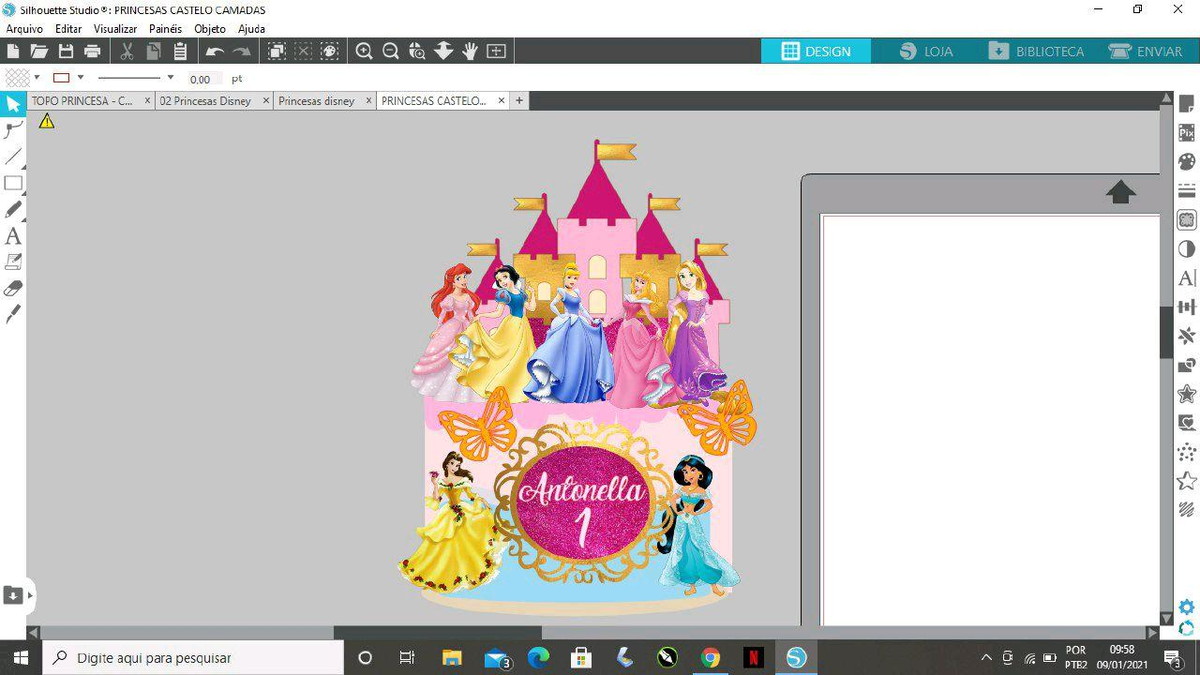
Task: Open the Editar menu
Action: coord(69,29)
